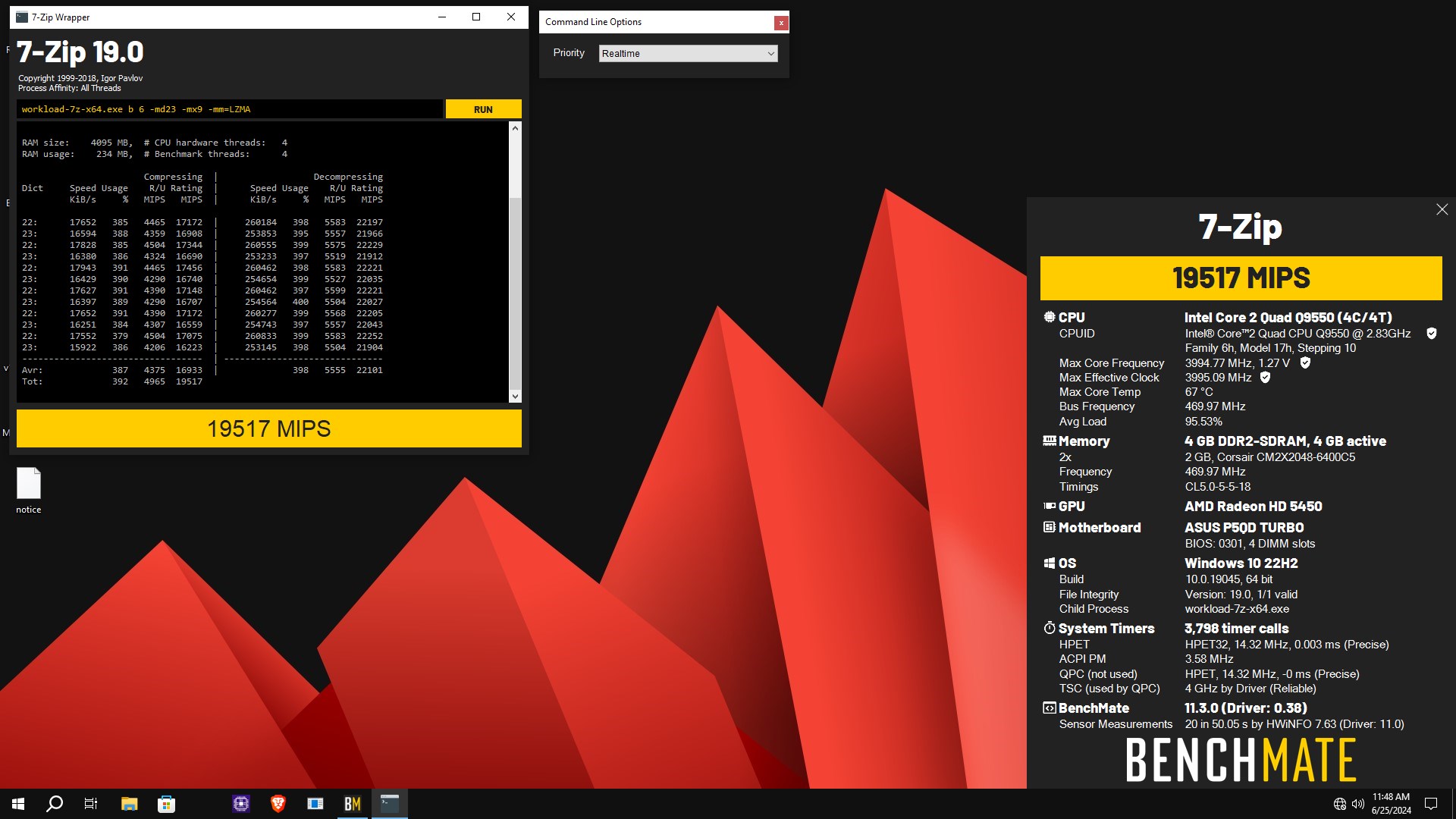Click the AMD Radeon HD 5450 text
The width and height of the screenshot is (1456, 819).
[x=1254, y=506]
